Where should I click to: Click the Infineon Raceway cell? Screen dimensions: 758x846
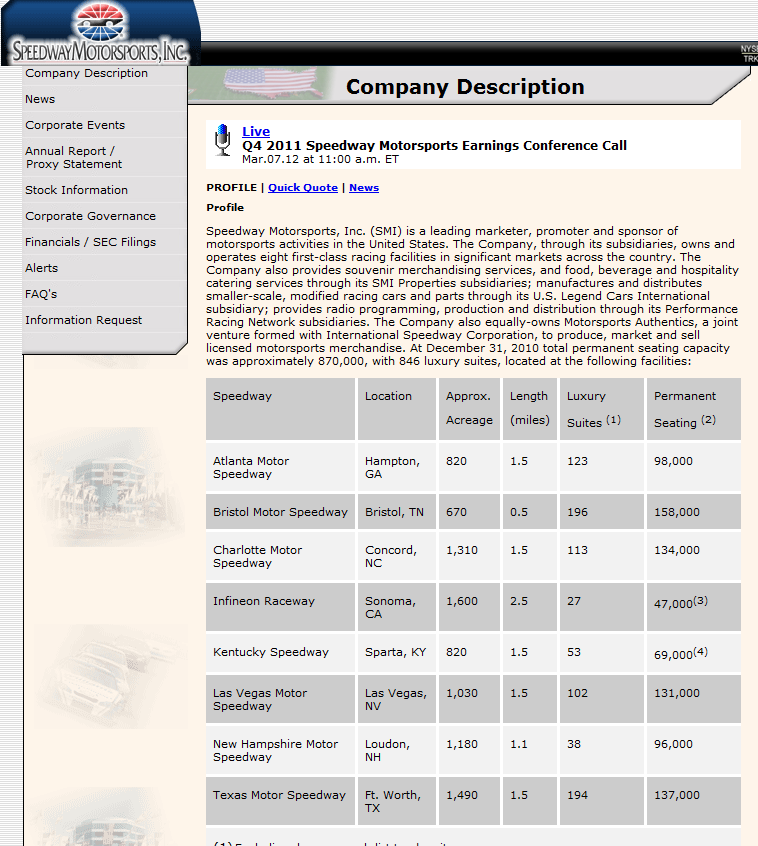click(x=280, y=607)
